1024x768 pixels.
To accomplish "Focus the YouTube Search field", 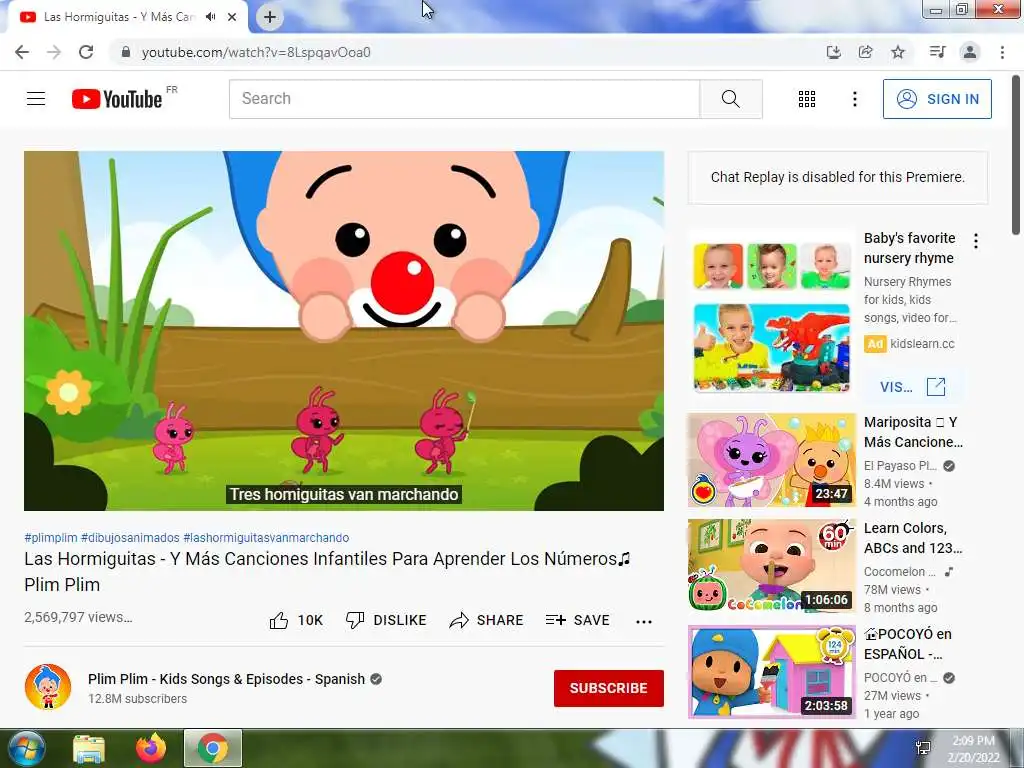I will coord(464,99).
